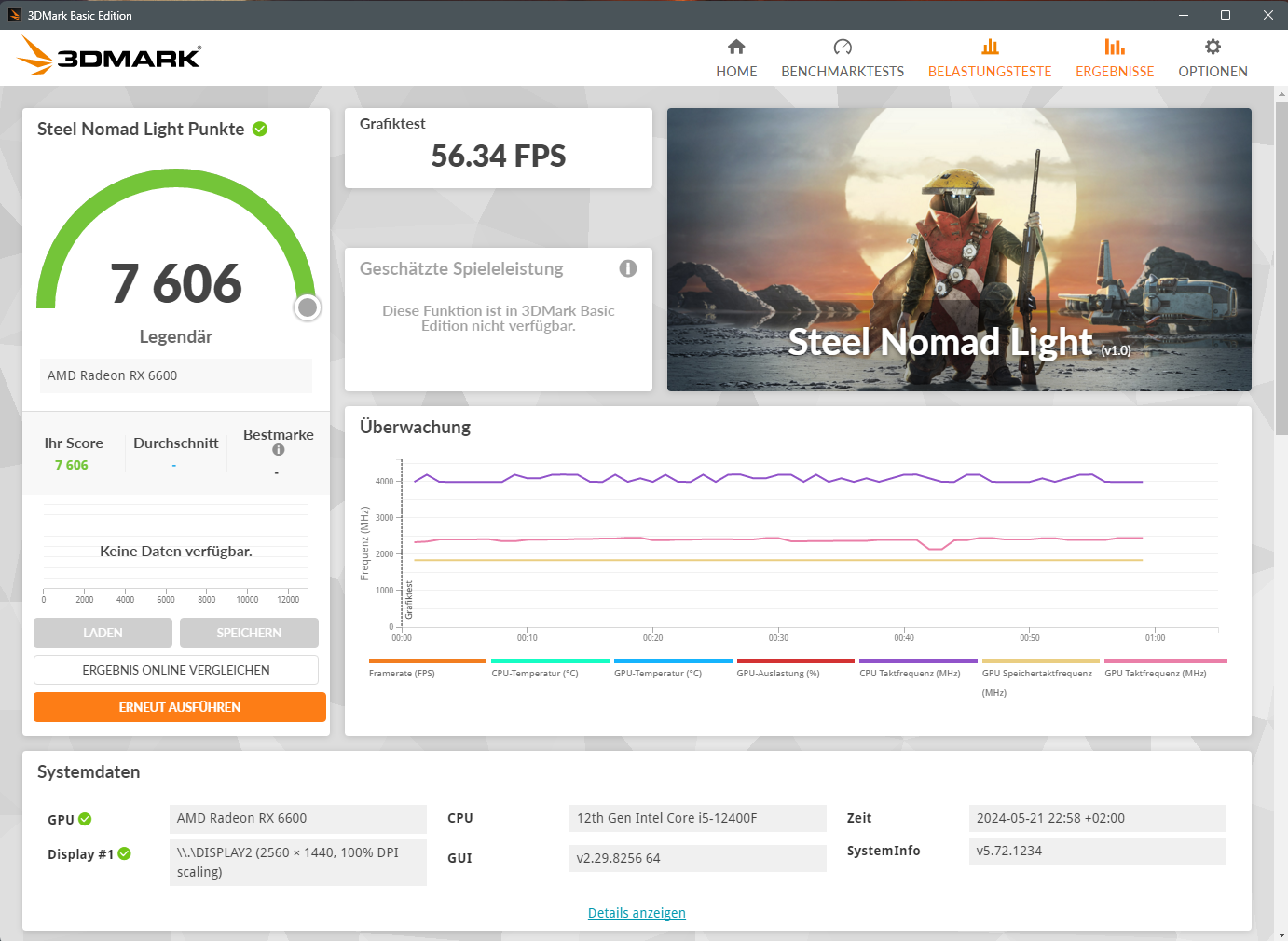Click the Legendär rating label
Image resolution: width=1288 pixels, height=941 pixels.
(x=176, y=336)
